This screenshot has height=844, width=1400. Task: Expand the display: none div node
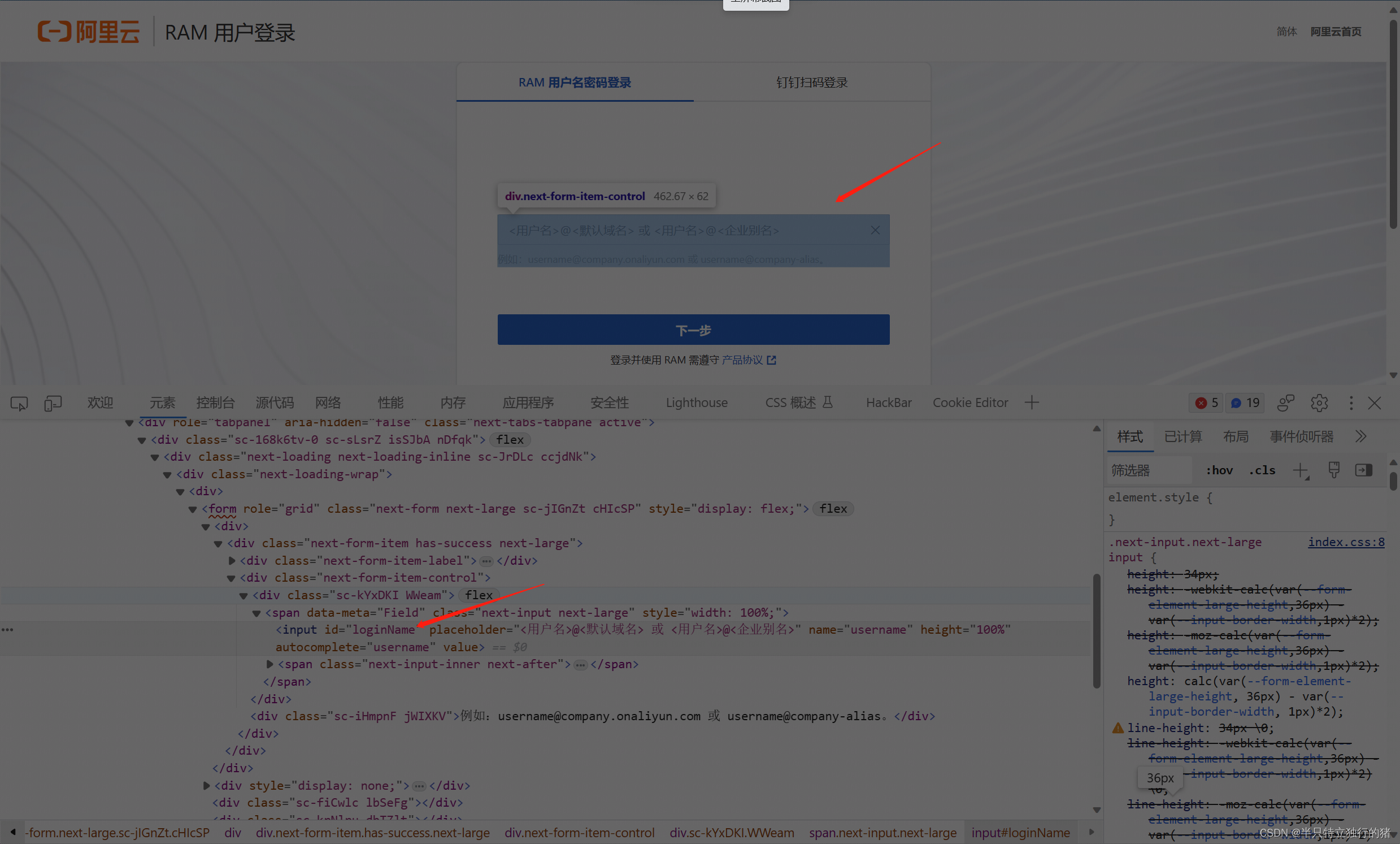206,785
